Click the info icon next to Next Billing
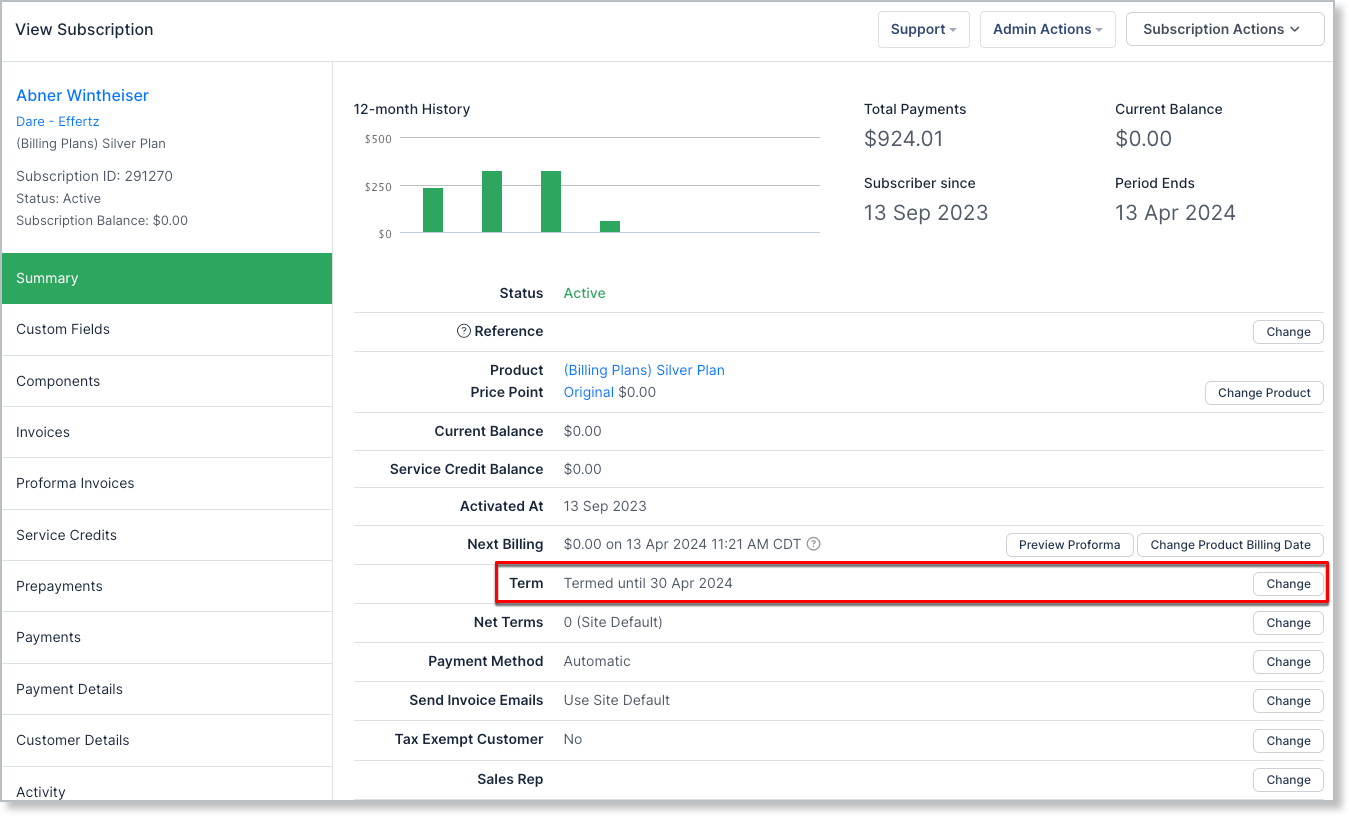1349x816 pixels. click(814, 545)
